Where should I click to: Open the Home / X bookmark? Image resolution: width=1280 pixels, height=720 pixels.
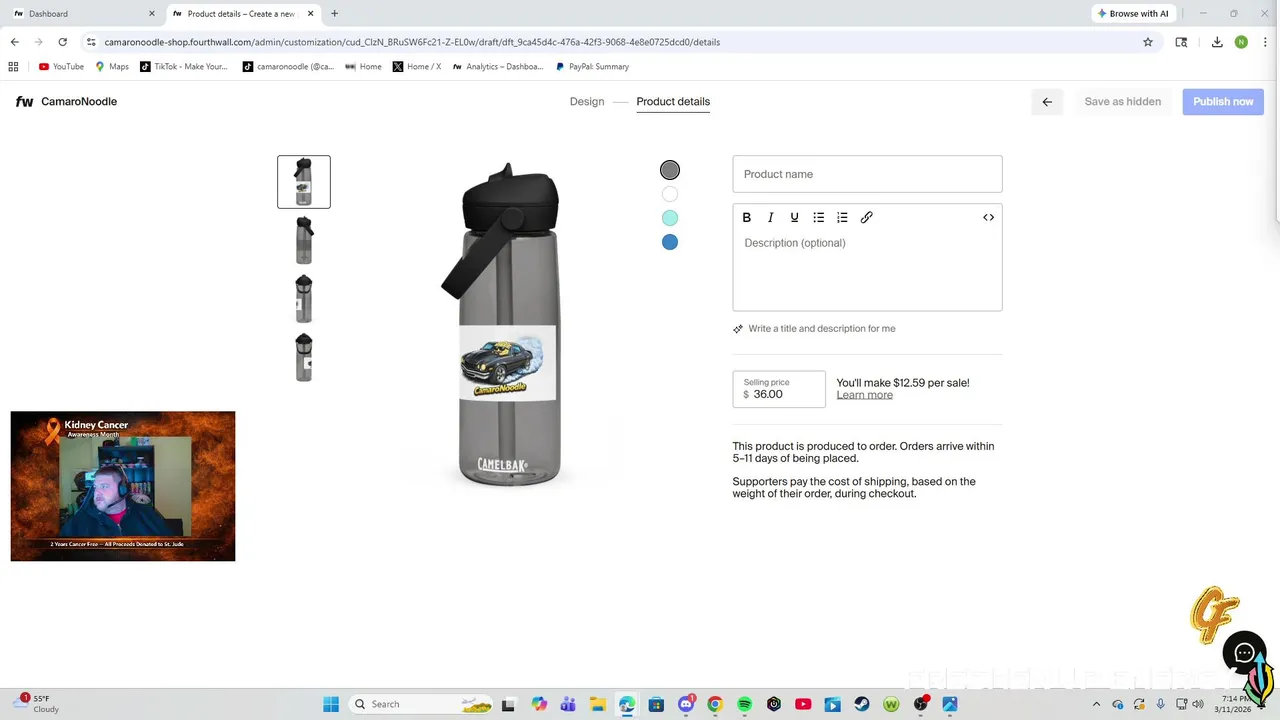[x=417, y=67]
